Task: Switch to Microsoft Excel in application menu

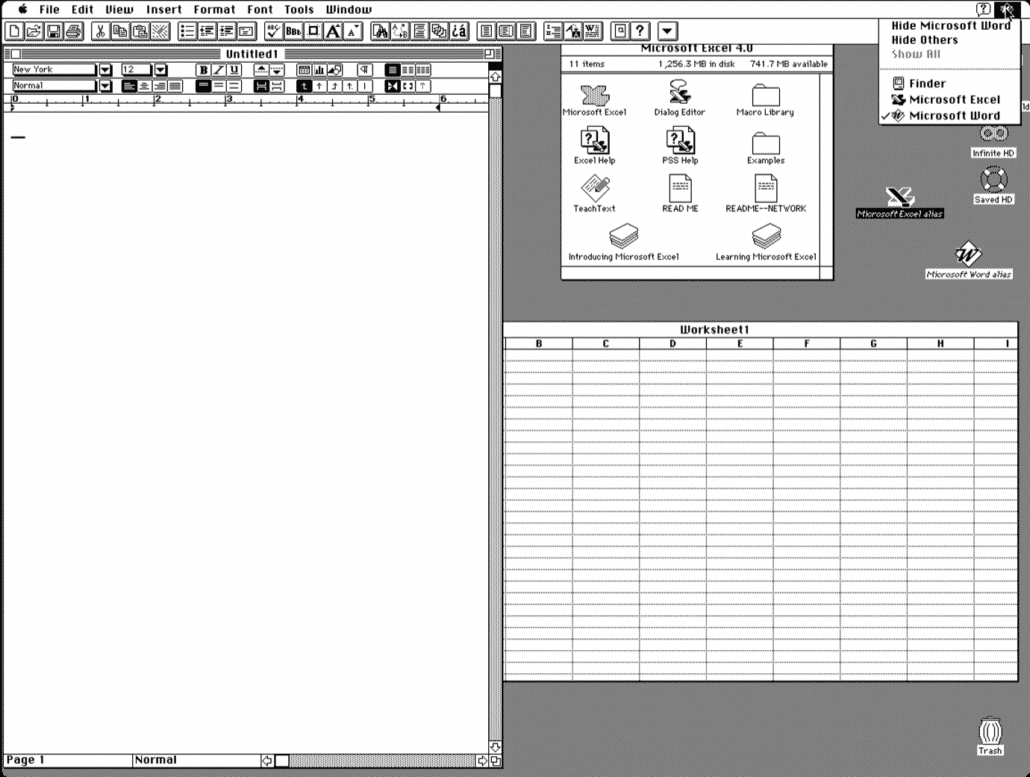Action: (951, 100)
